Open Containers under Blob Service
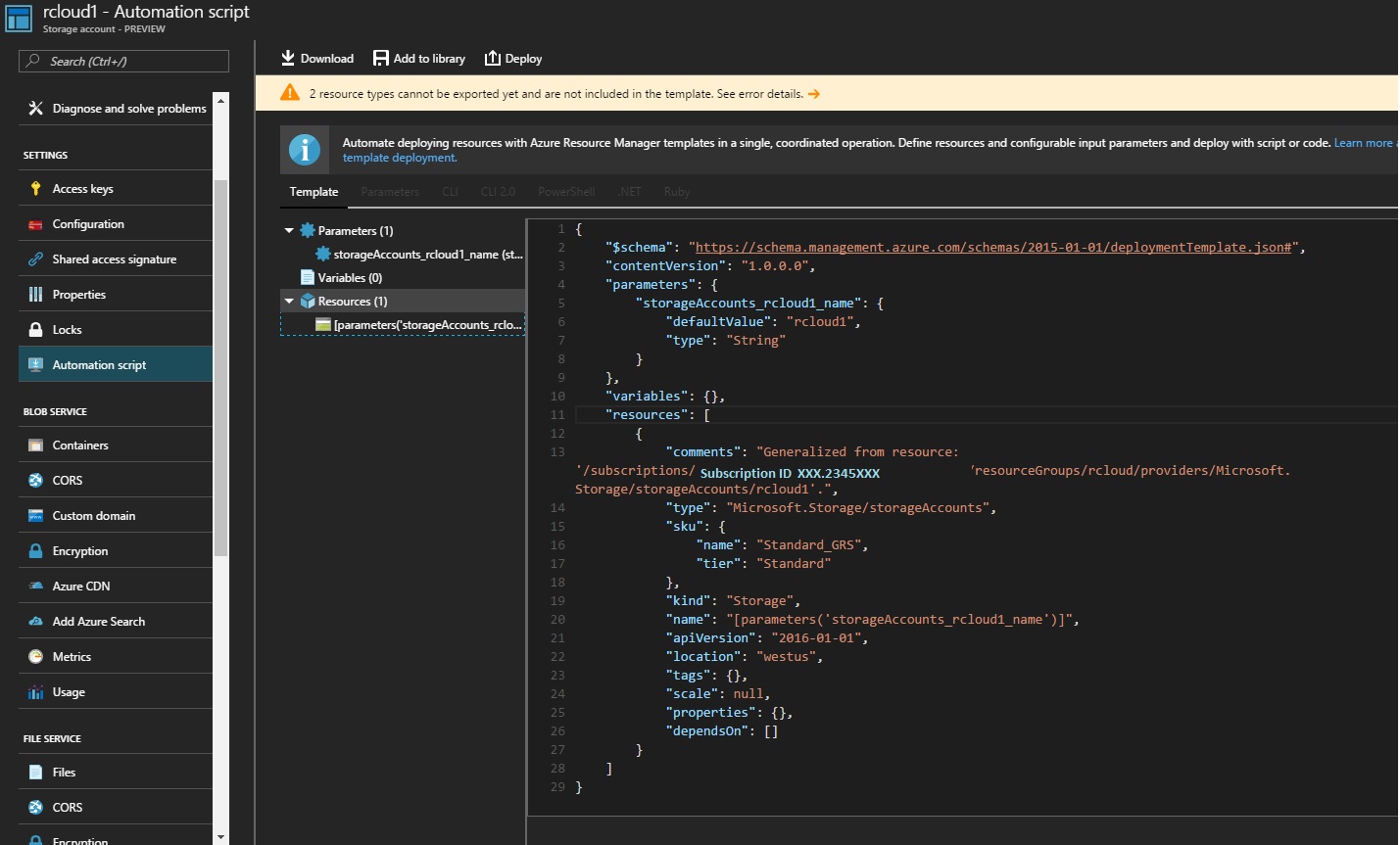Screen dimensions: 1400x845 [x=82, y=445]
